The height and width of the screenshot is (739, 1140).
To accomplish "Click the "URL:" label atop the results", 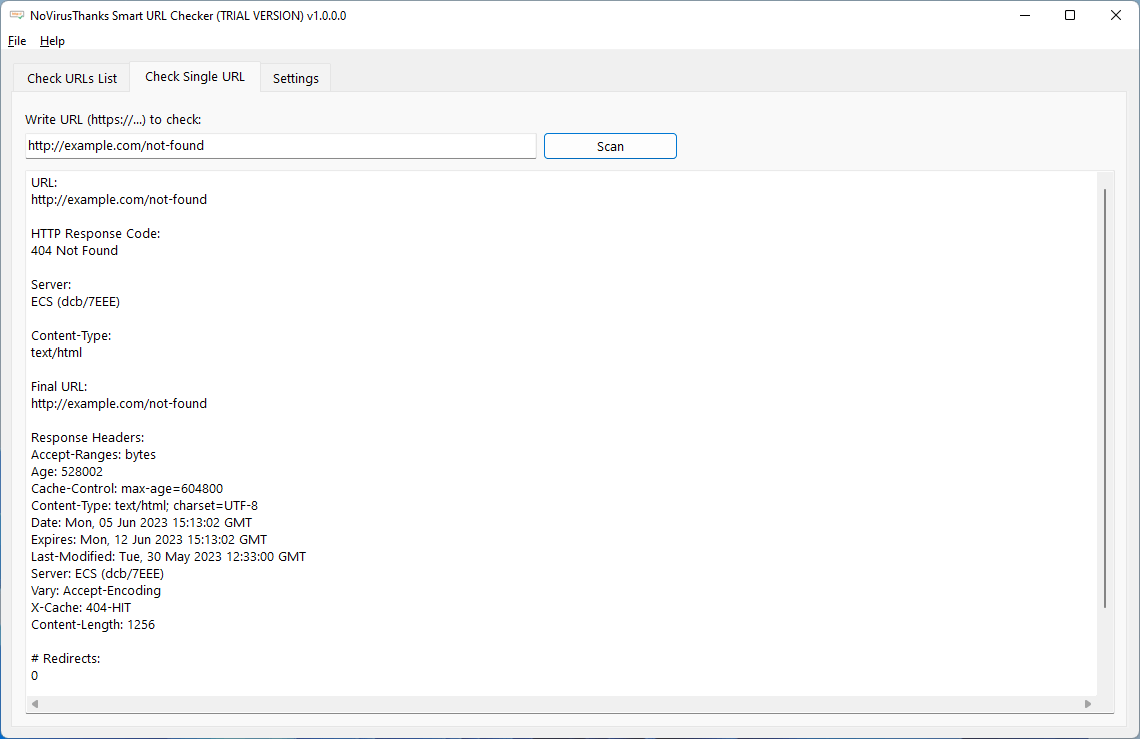I will [x=44, y=183].
